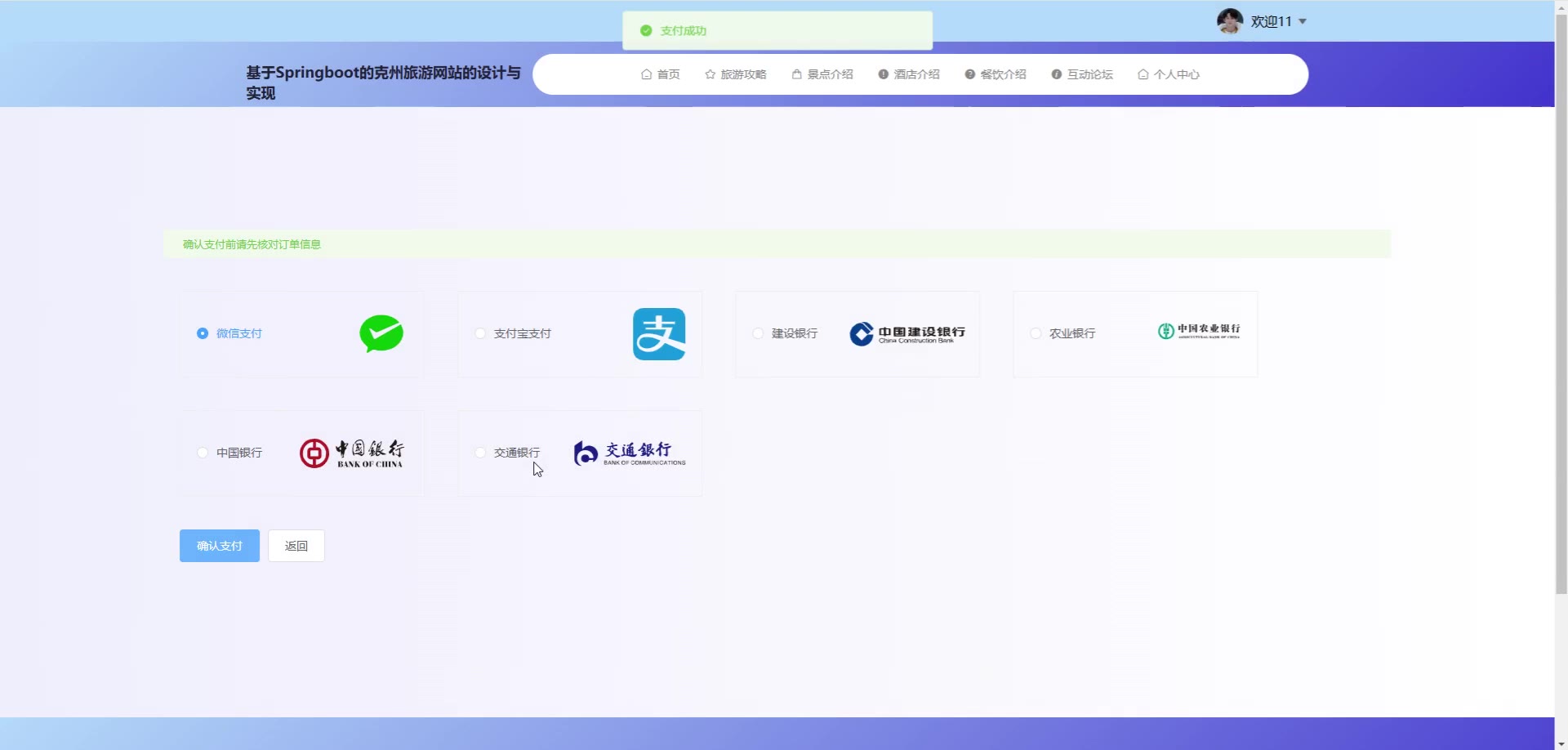Screen dimensions: 1568x750
Task: Click the bag icon beside 景点介绍
Action: 797,74
